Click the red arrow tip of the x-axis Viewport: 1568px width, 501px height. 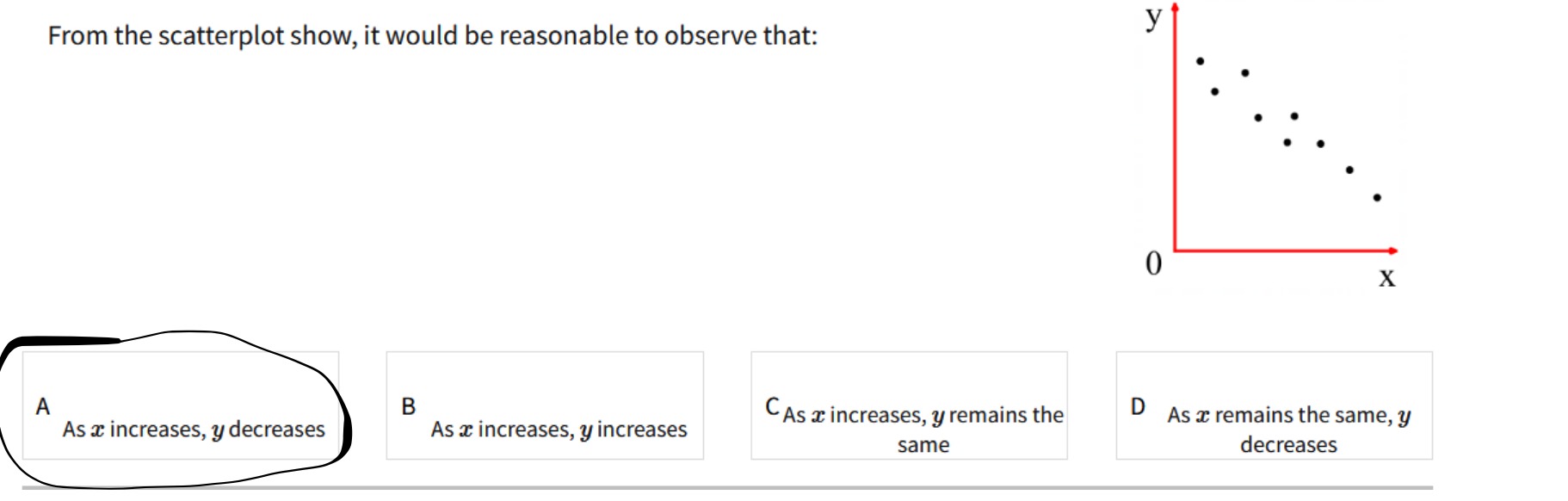[1393, 251]
